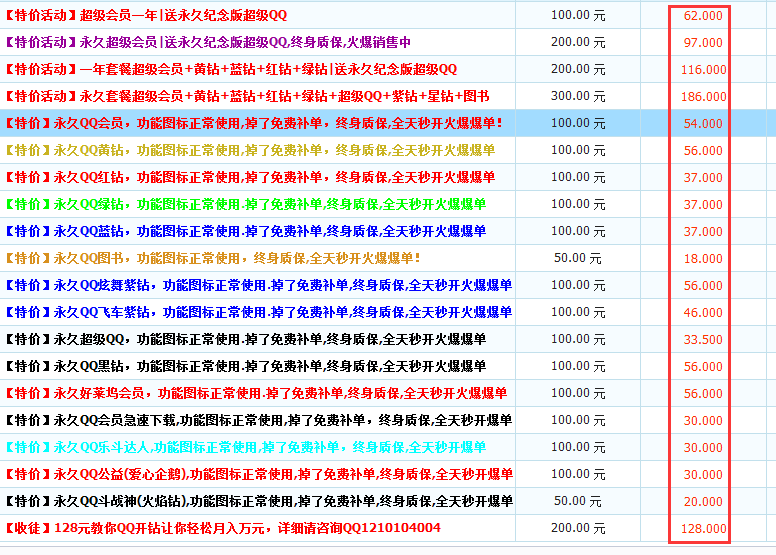Click 100.00 元 in the highlighted 永久QQ会员 row
The width and height of the screenshot is (776, 555).
pos(578,122)
